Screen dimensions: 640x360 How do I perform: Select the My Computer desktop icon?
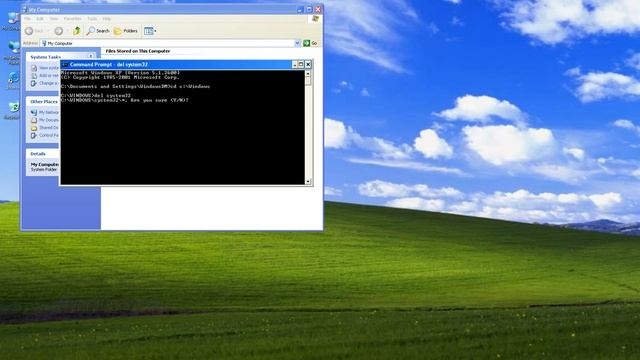[x=11, y=21]
